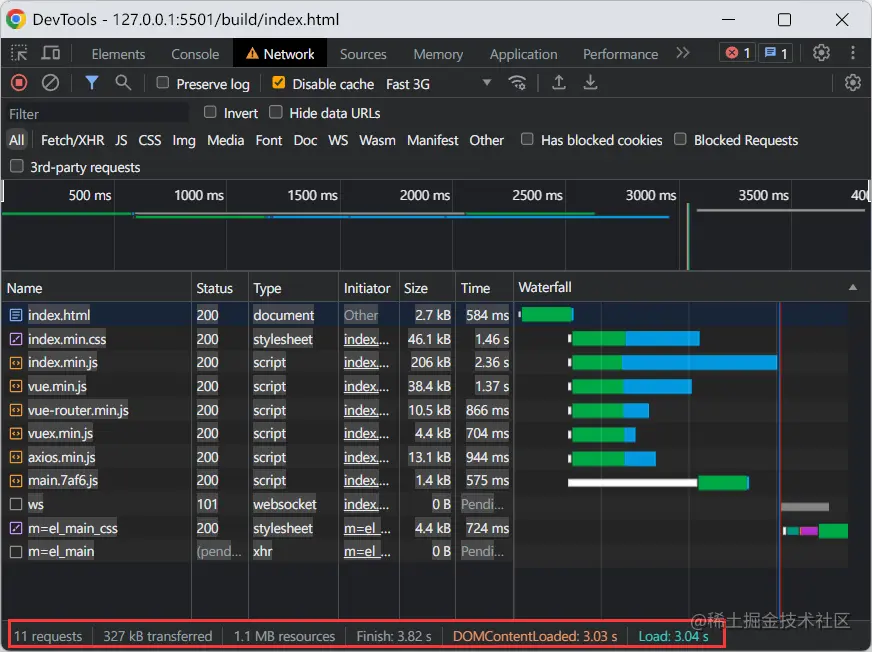
Task: Click the Chrome logo in title bar
Action: click(x=16, y=19)
